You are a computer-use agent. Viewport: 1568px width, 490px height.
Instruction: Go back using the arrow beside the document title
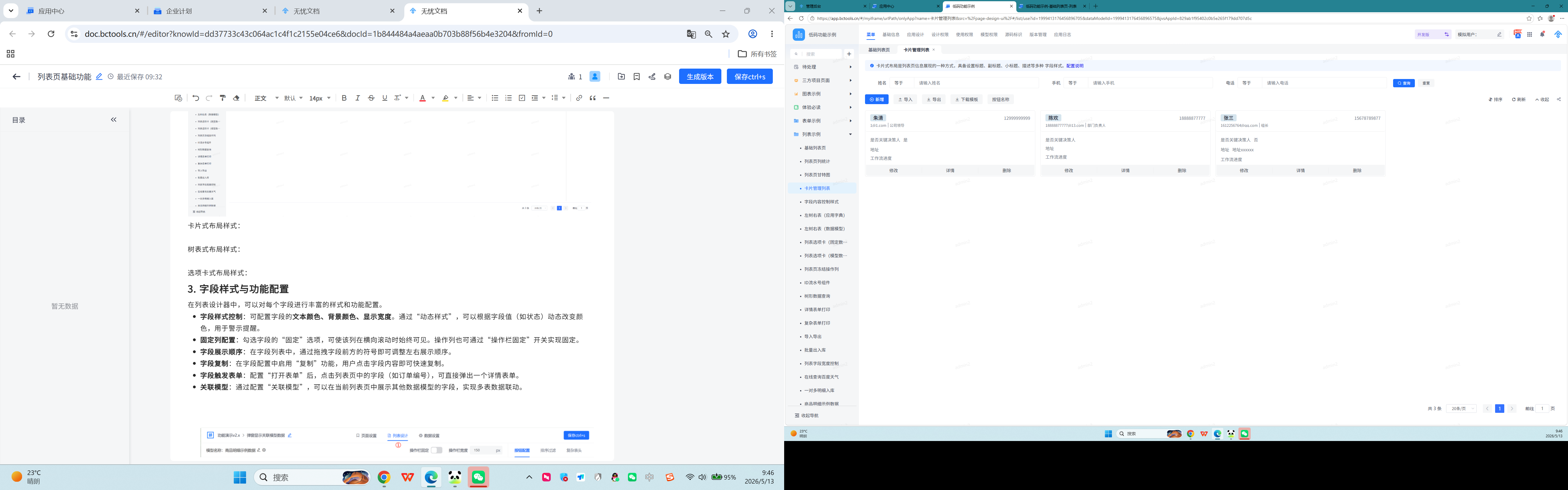[x=17, y=77]
